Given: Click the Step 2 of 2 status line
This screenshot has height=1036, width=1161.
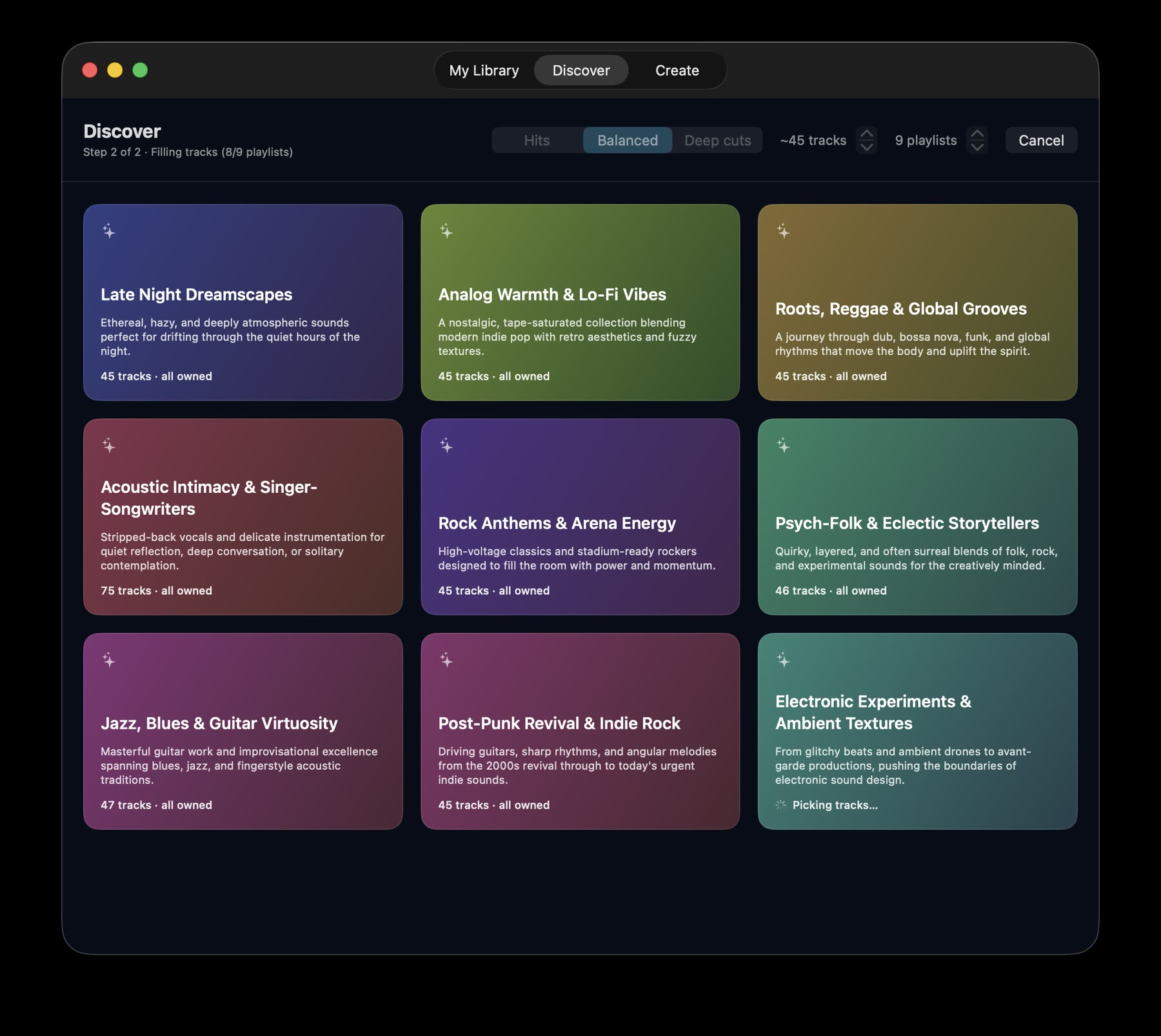Looking at the screenshot, I should pyautogui.click(x=188, y=152).
